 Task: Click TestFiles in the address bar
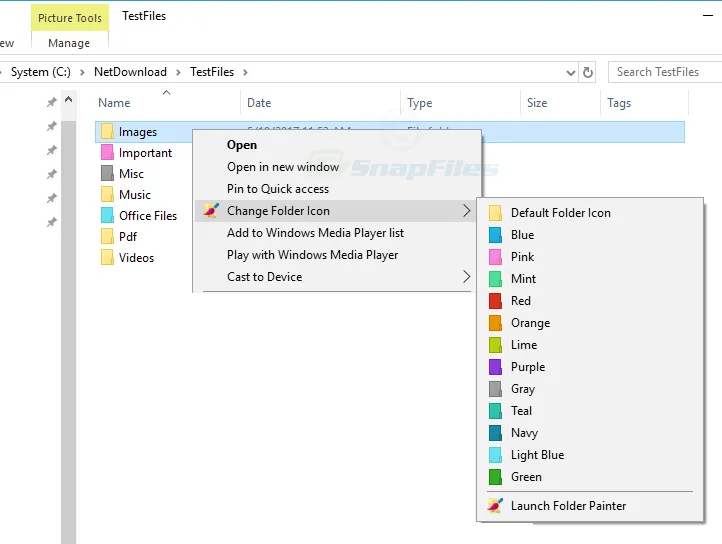212,72
